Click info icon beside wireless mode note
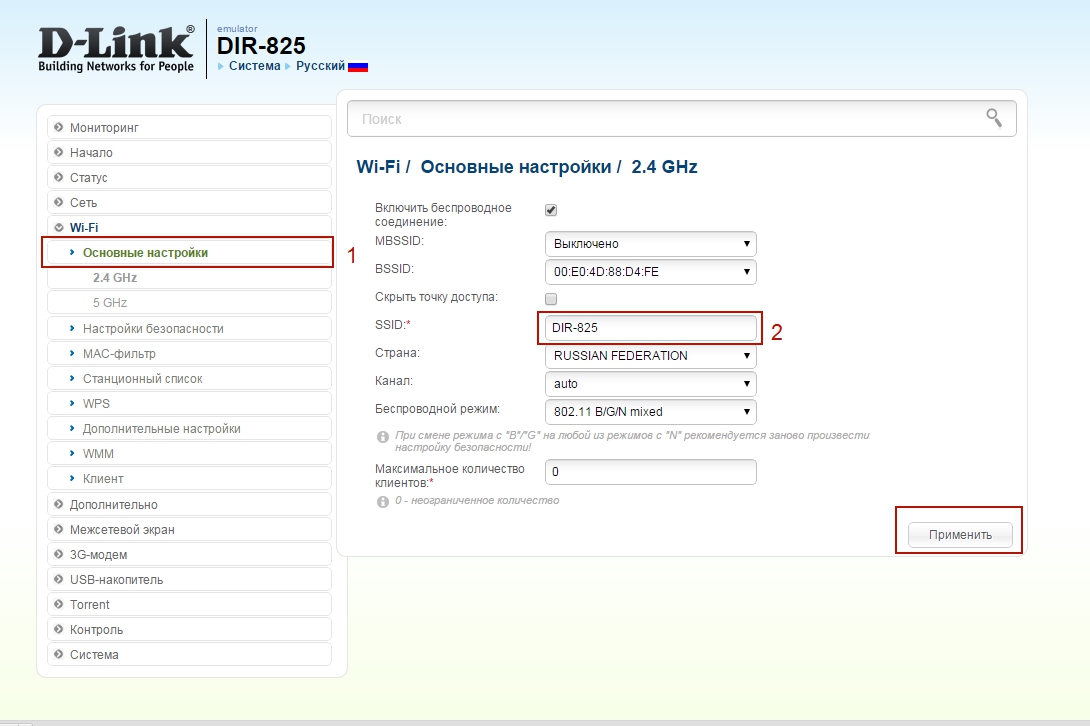This screenshot has width=1090, height=726. click(x=382, y=437)
